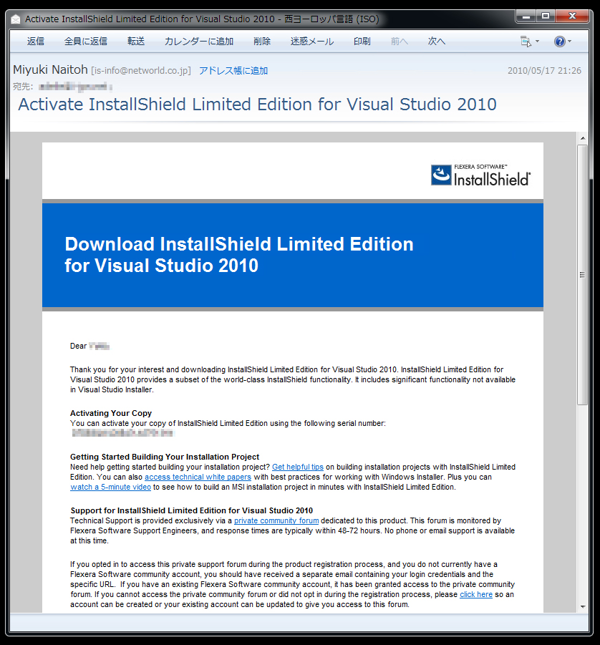Click 全員に返信 (Reply all)
The width and height of the screenshot is (600, 645).
point(86,41)
